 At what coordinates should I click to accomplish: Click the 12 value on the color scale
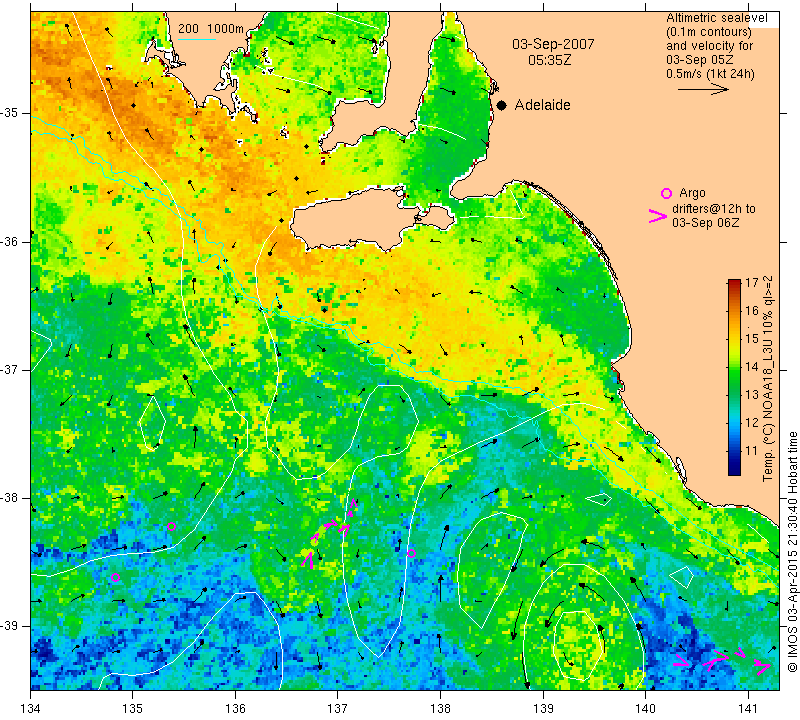pyautogui.click(x=752, y=423)
